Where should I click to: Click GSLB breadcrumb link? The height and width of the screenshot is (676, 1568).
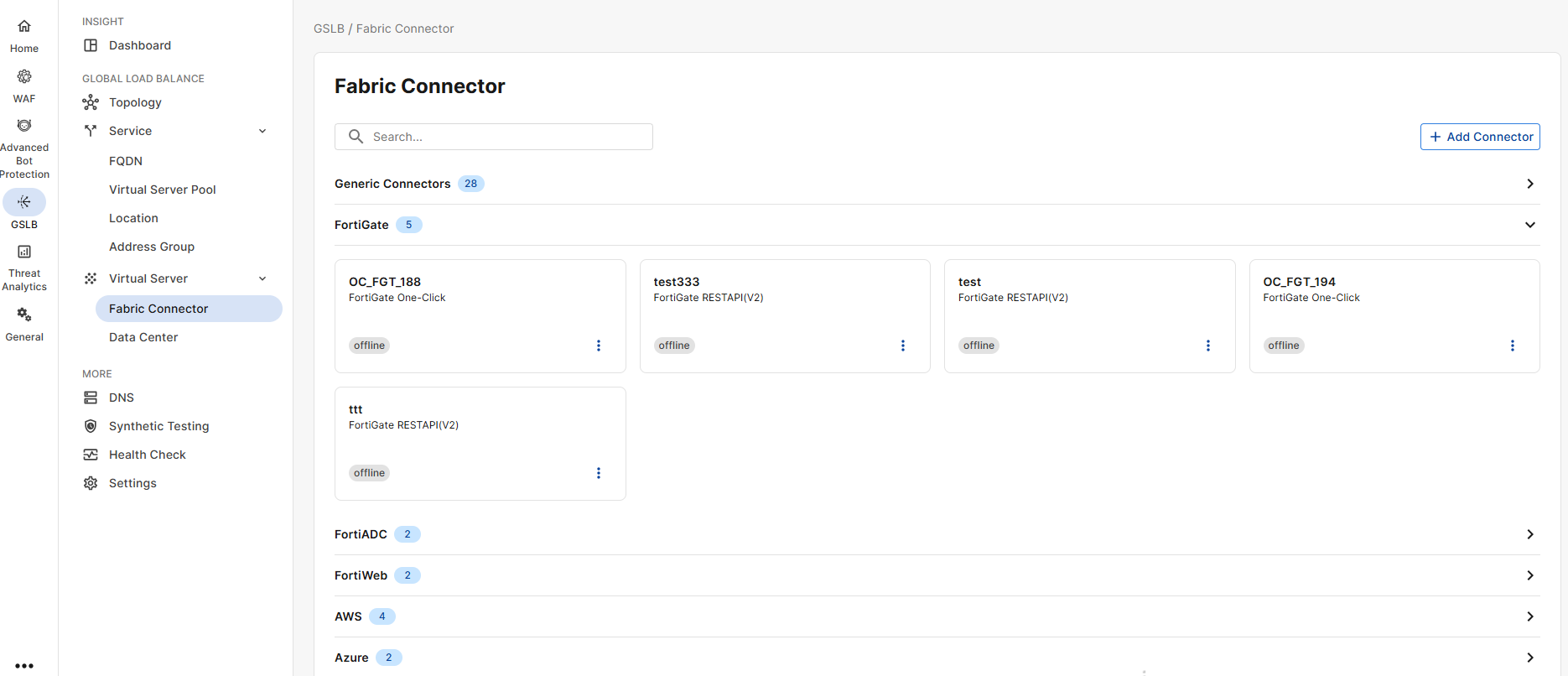329,29
